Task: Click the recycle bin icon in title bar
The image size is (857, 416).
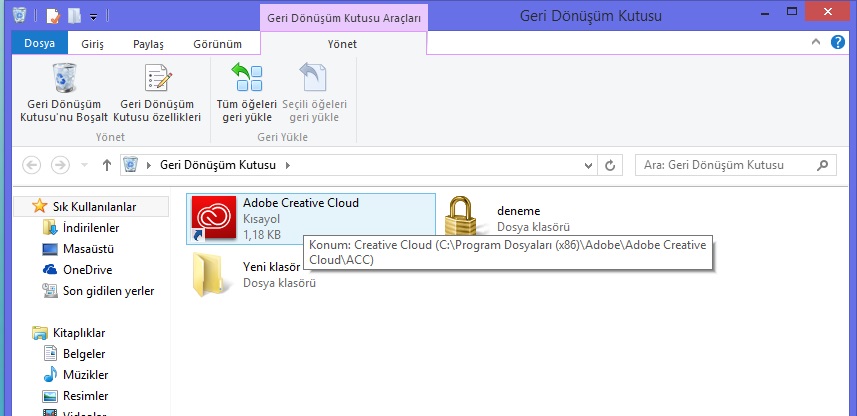Action: tap(20, 15)
